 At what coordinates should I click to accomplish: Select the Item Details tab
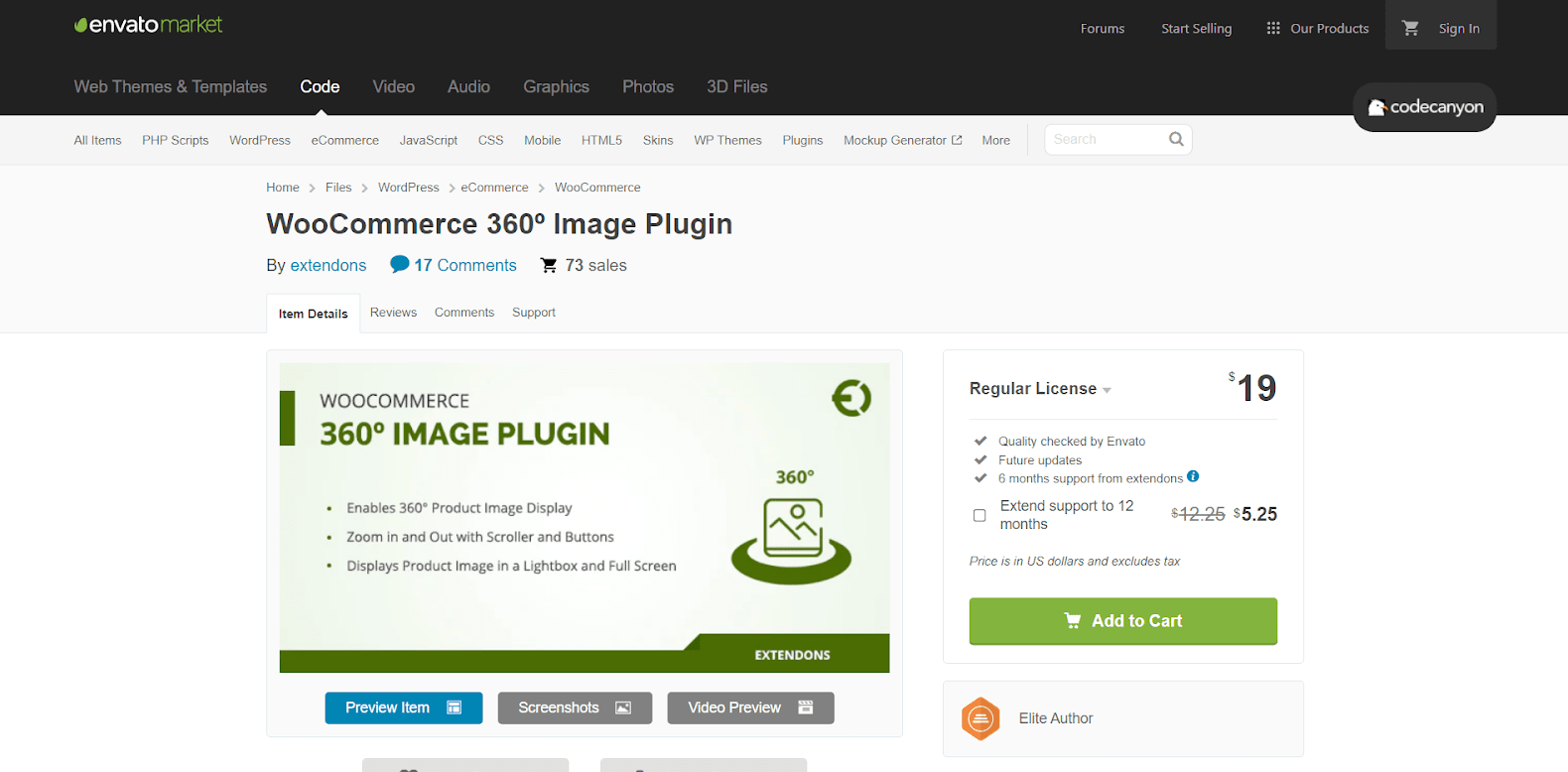tap(314, 314)
